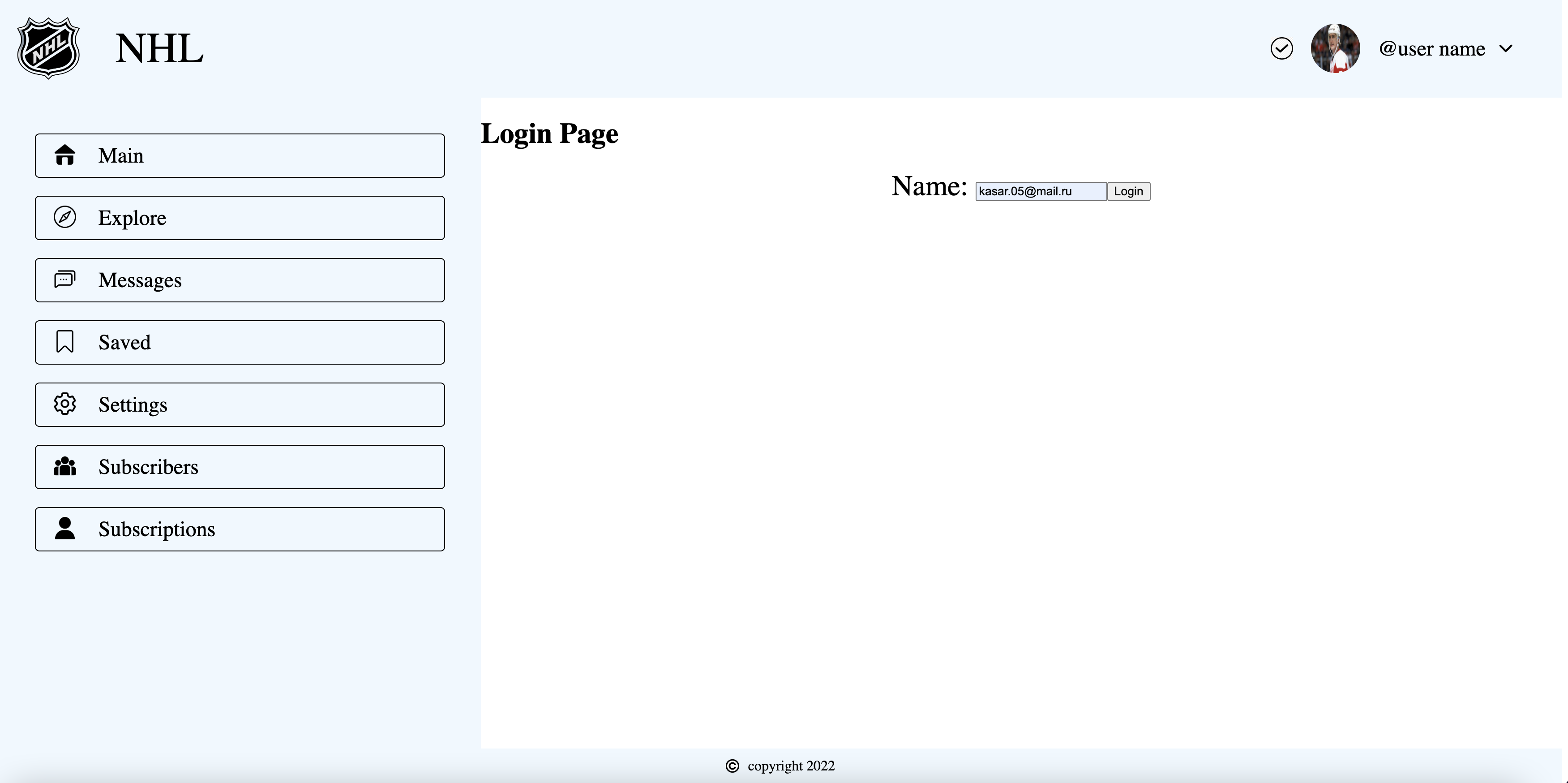Expand the user account dropdown chevron
The height and width of the screenshot is (783, 1568).
click(1507, 49)
